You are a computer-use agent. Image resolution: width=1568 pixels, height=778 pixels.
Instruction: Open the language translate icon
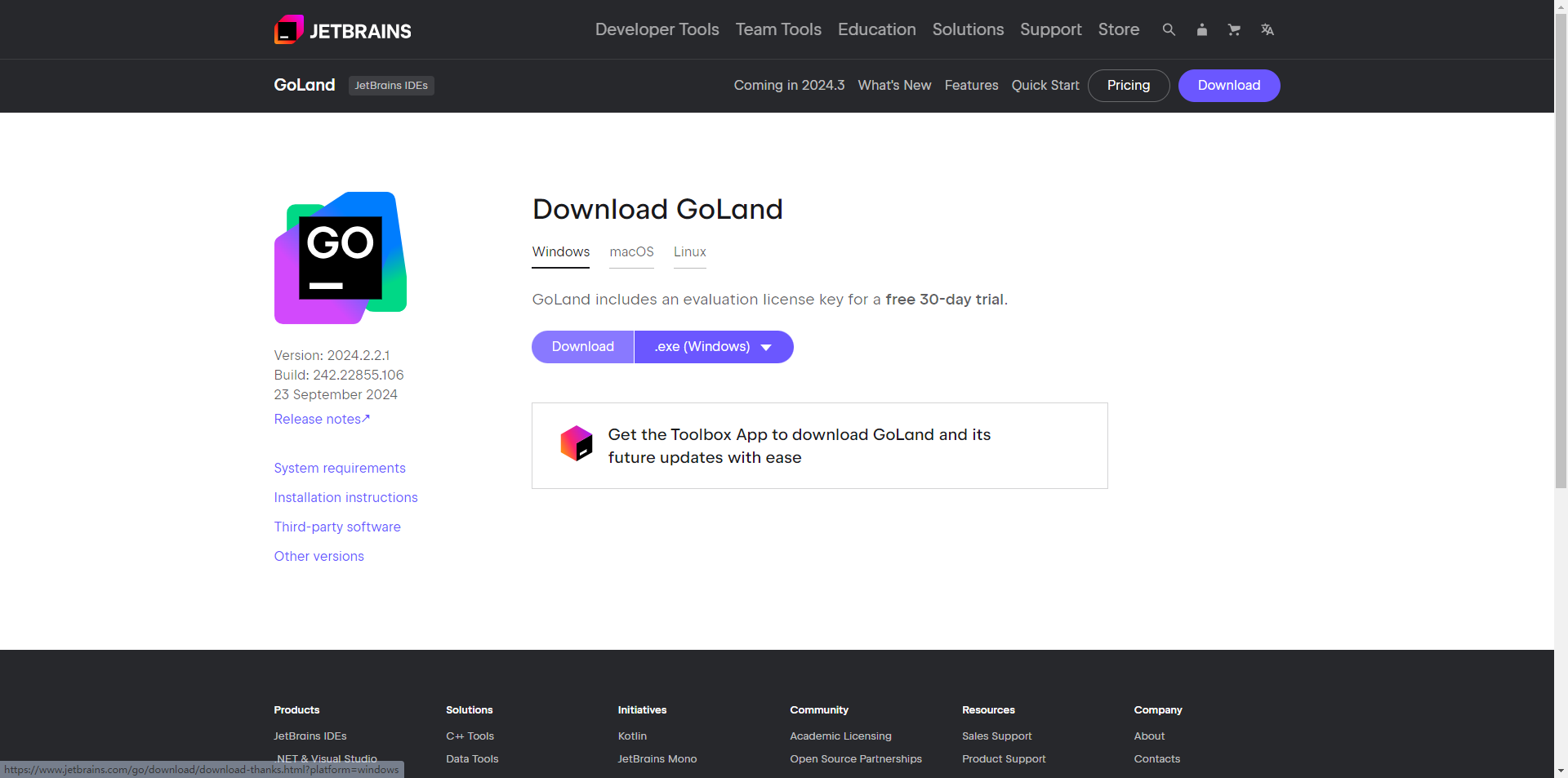point(1267,29)
